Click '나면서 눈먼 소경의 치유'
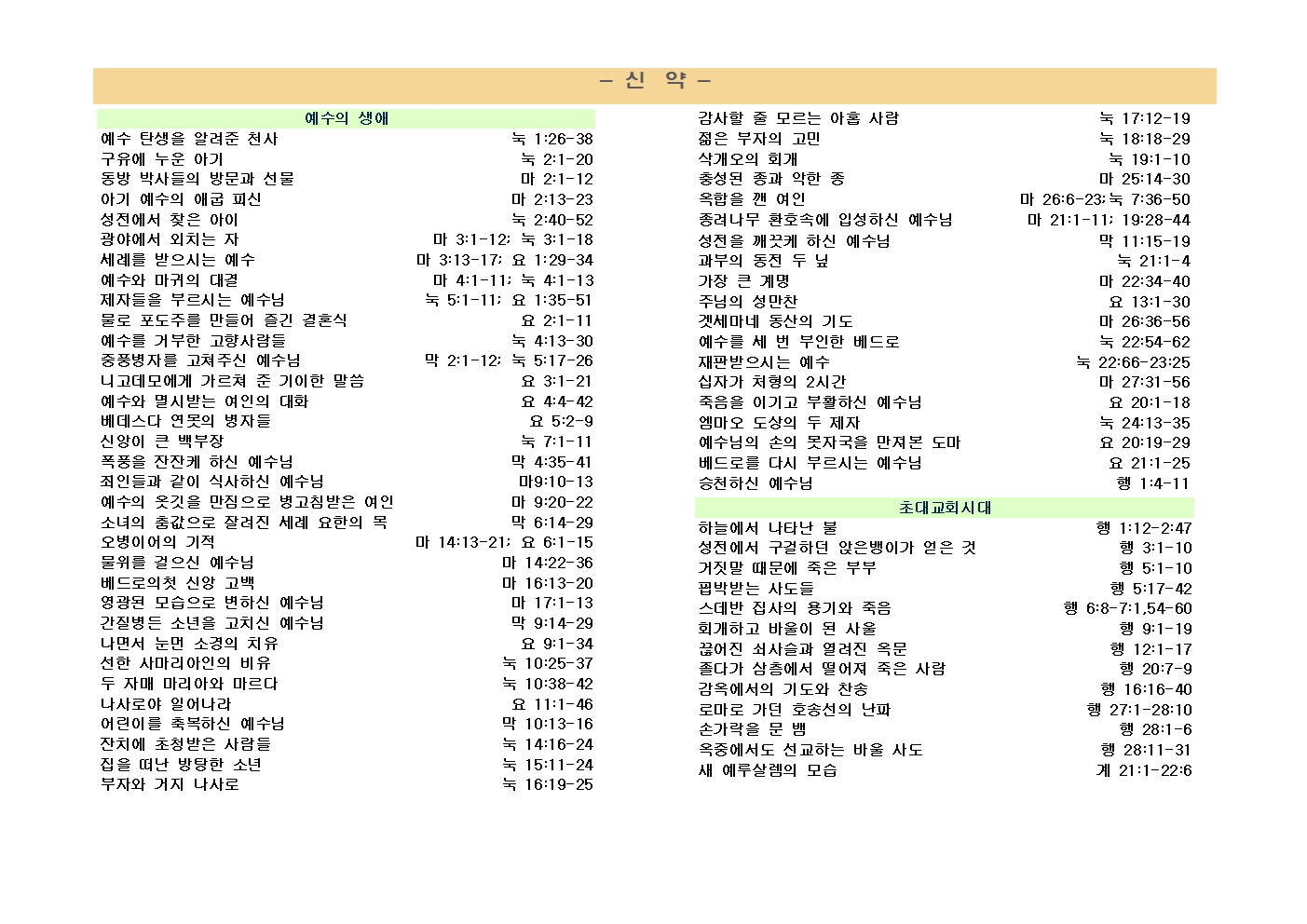The width and height of the screenshot is (1307, 924). 189,644
